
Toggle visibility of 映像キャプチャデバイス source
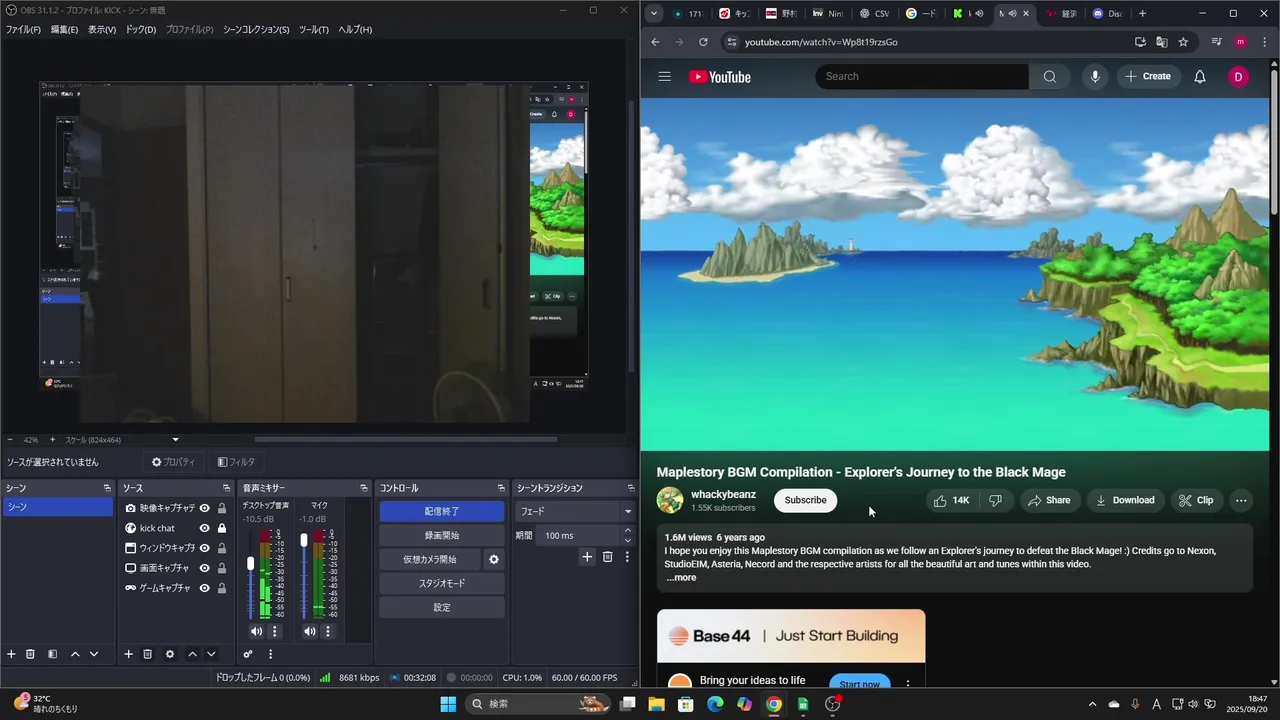[204, 508]
